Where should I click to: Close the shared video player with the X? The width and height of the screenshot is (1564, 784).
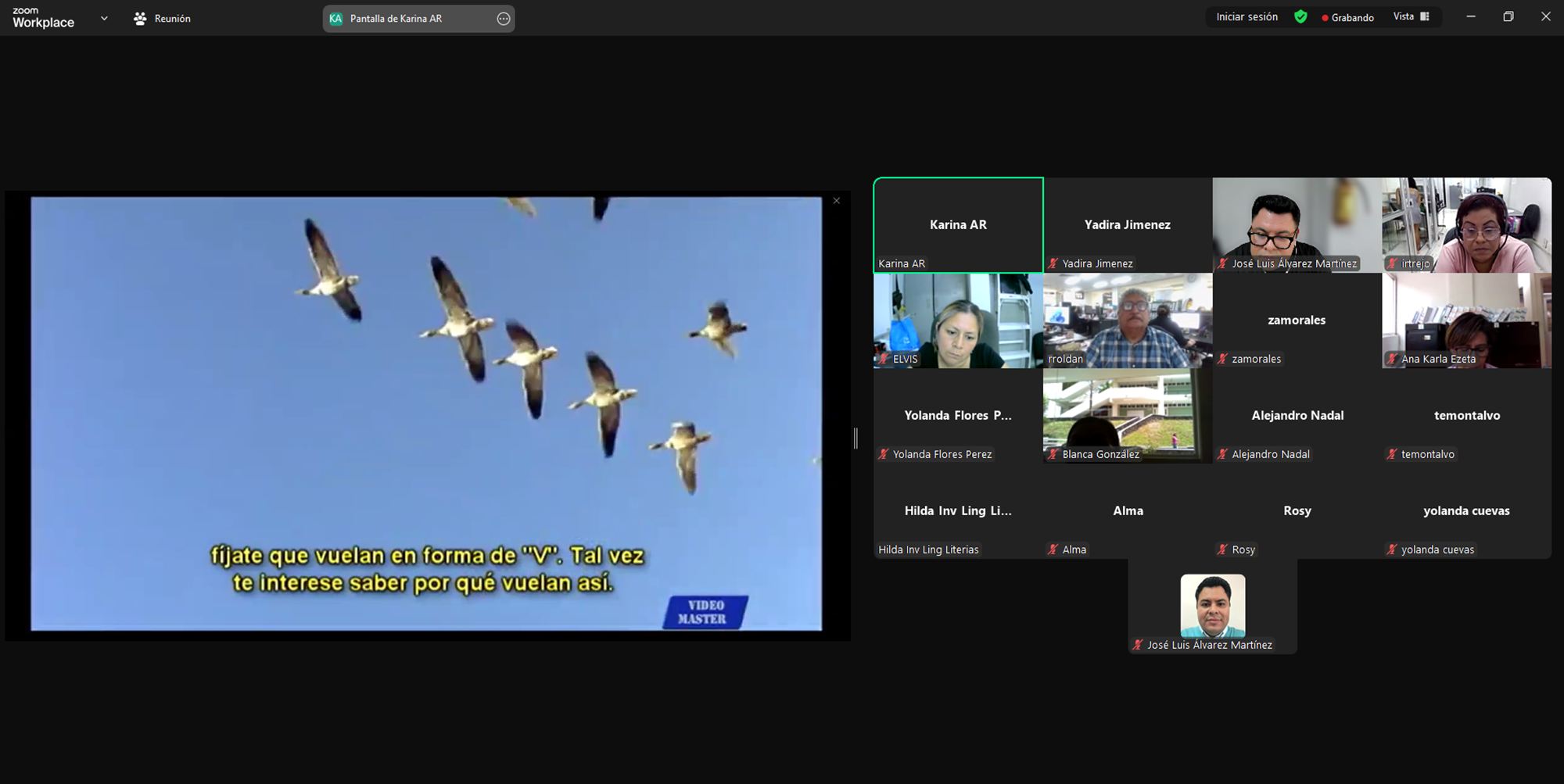tap(837, 201)
